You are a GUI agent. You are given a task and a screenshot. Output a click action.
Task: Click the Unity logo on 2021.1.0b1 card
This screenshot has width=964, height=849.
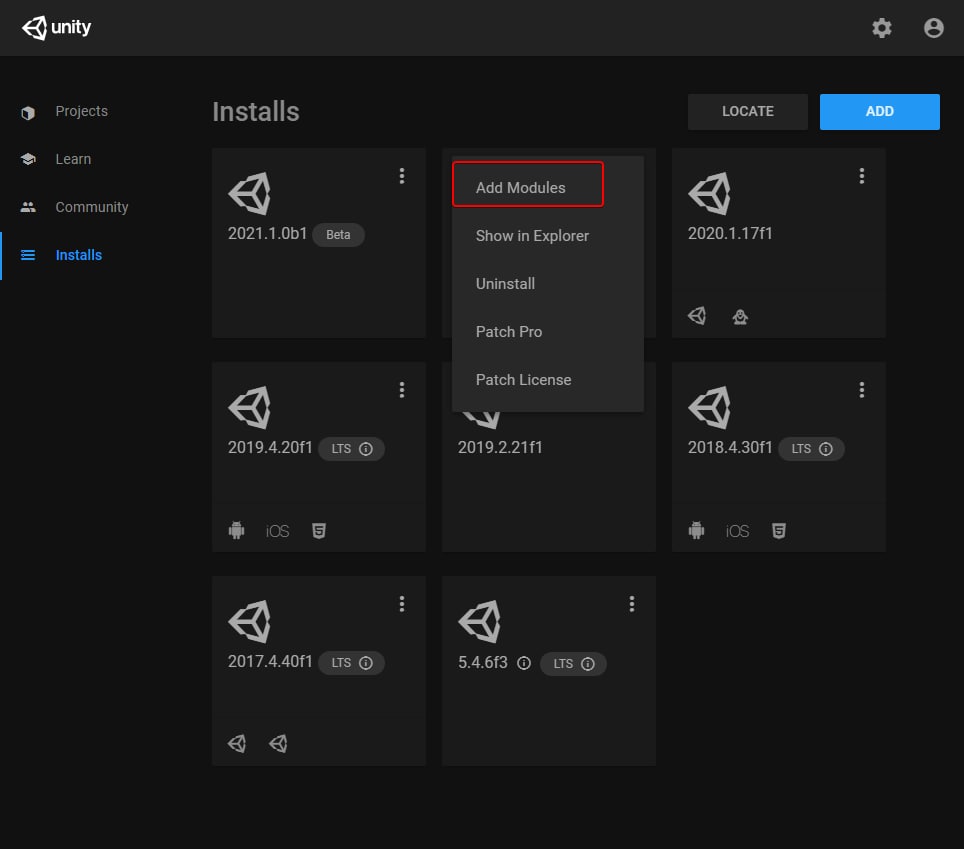pos(250,194)
